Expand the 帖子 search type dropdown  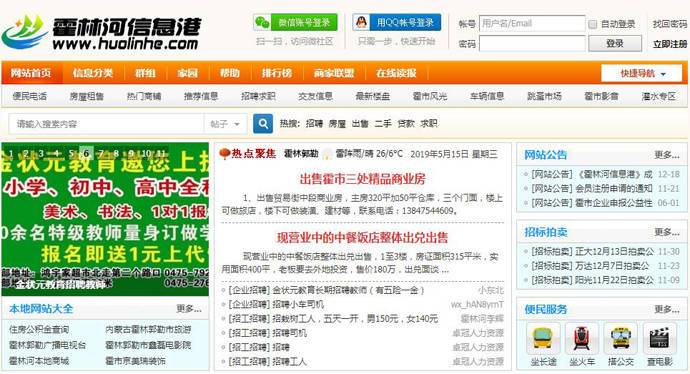tap(225, 124)
